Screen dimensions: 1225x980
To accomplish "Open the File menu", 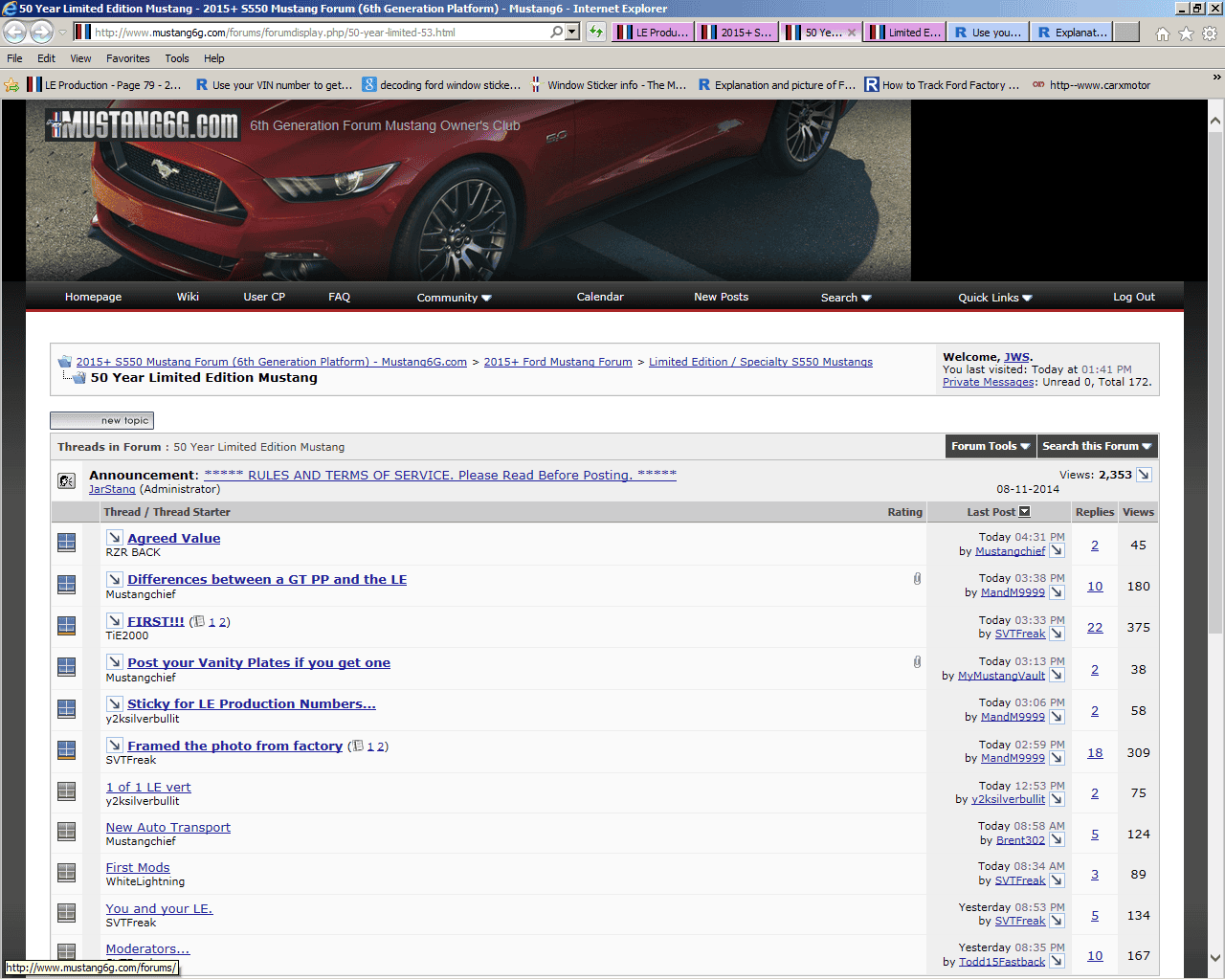I will pos(14,58).
